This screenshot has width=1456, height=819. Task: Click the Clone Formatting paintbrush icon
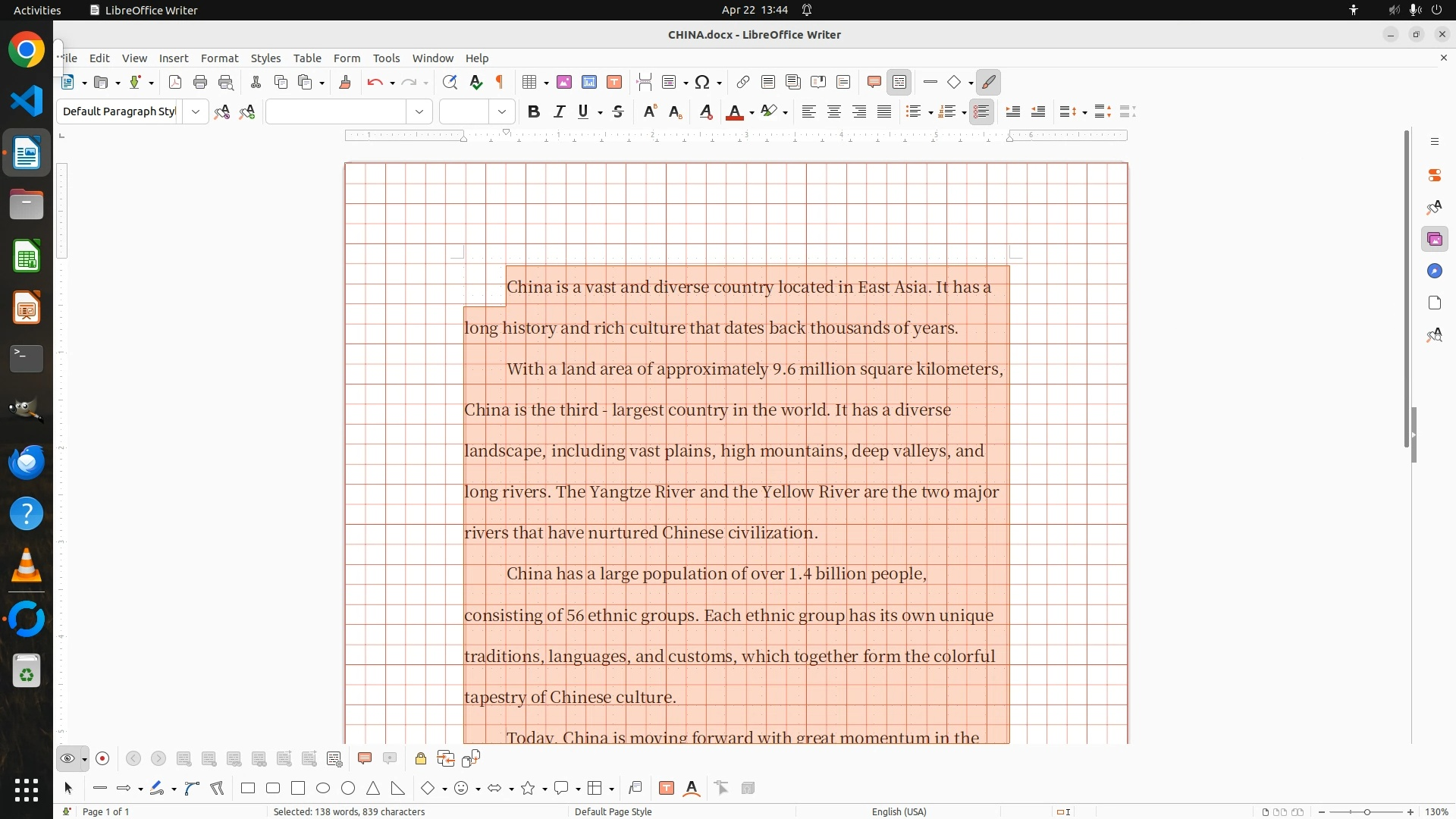[344, 83]
